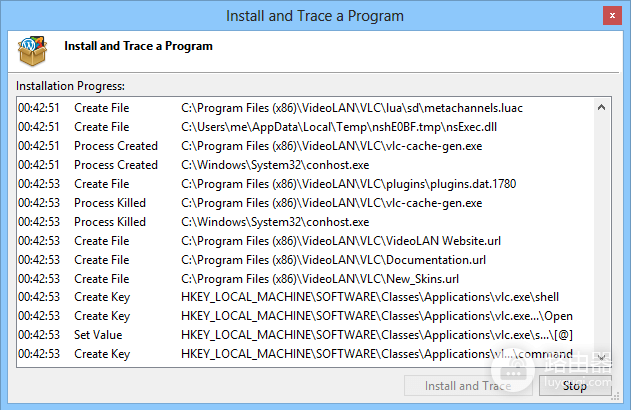
Task: Click the resize grip in window corner
Action: [x=615, y=397]
